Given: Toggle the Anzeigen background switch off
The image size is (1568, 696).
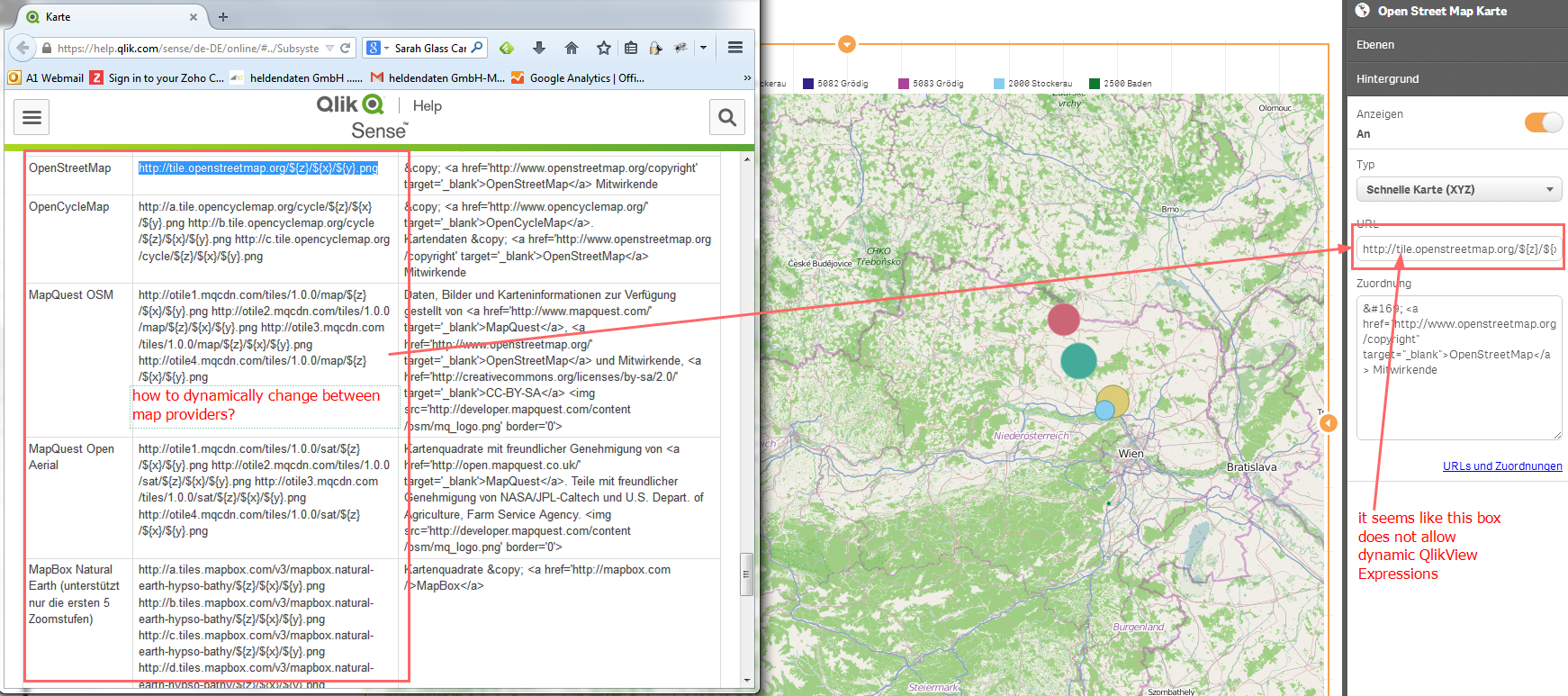Looking at the screenshot, I should [1543, 122].
